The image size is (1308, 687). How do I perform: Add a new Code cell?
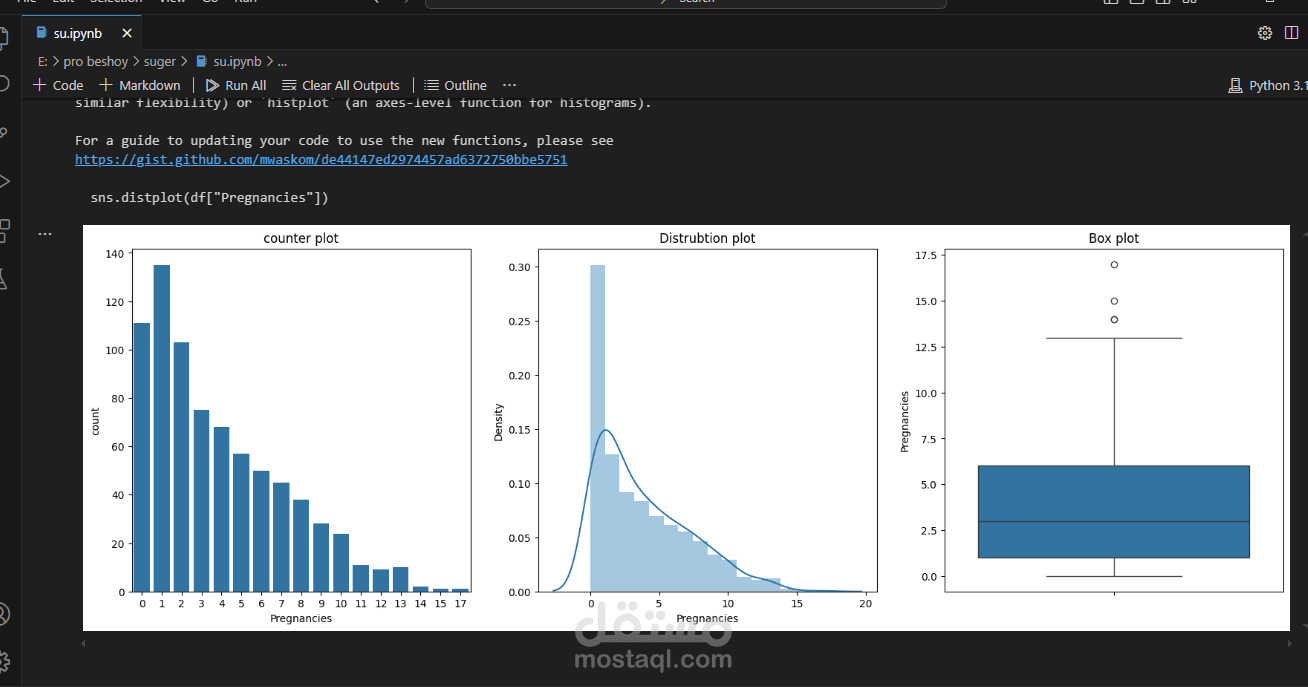click(58, 85)
